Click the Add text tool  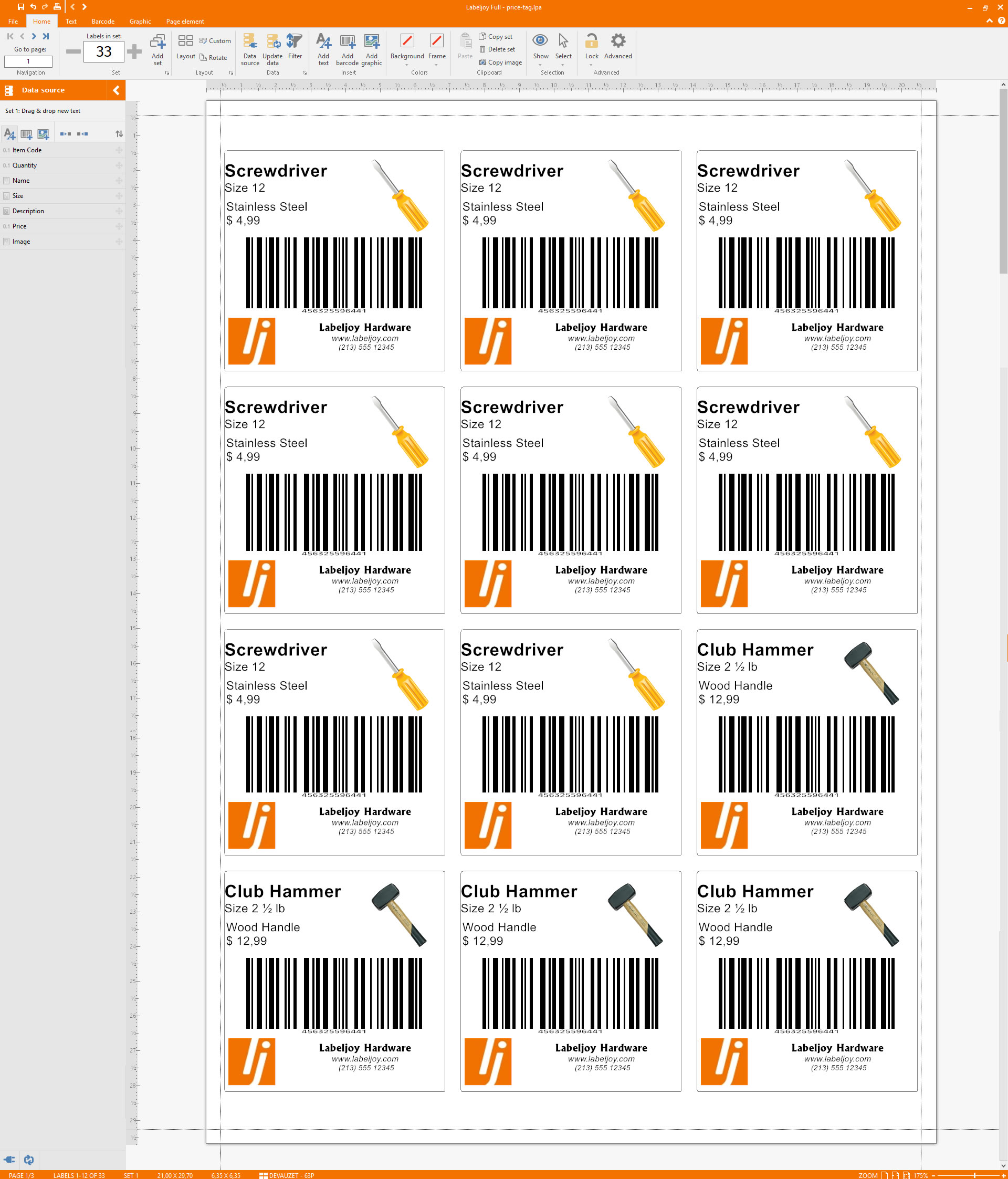point(323,49)
